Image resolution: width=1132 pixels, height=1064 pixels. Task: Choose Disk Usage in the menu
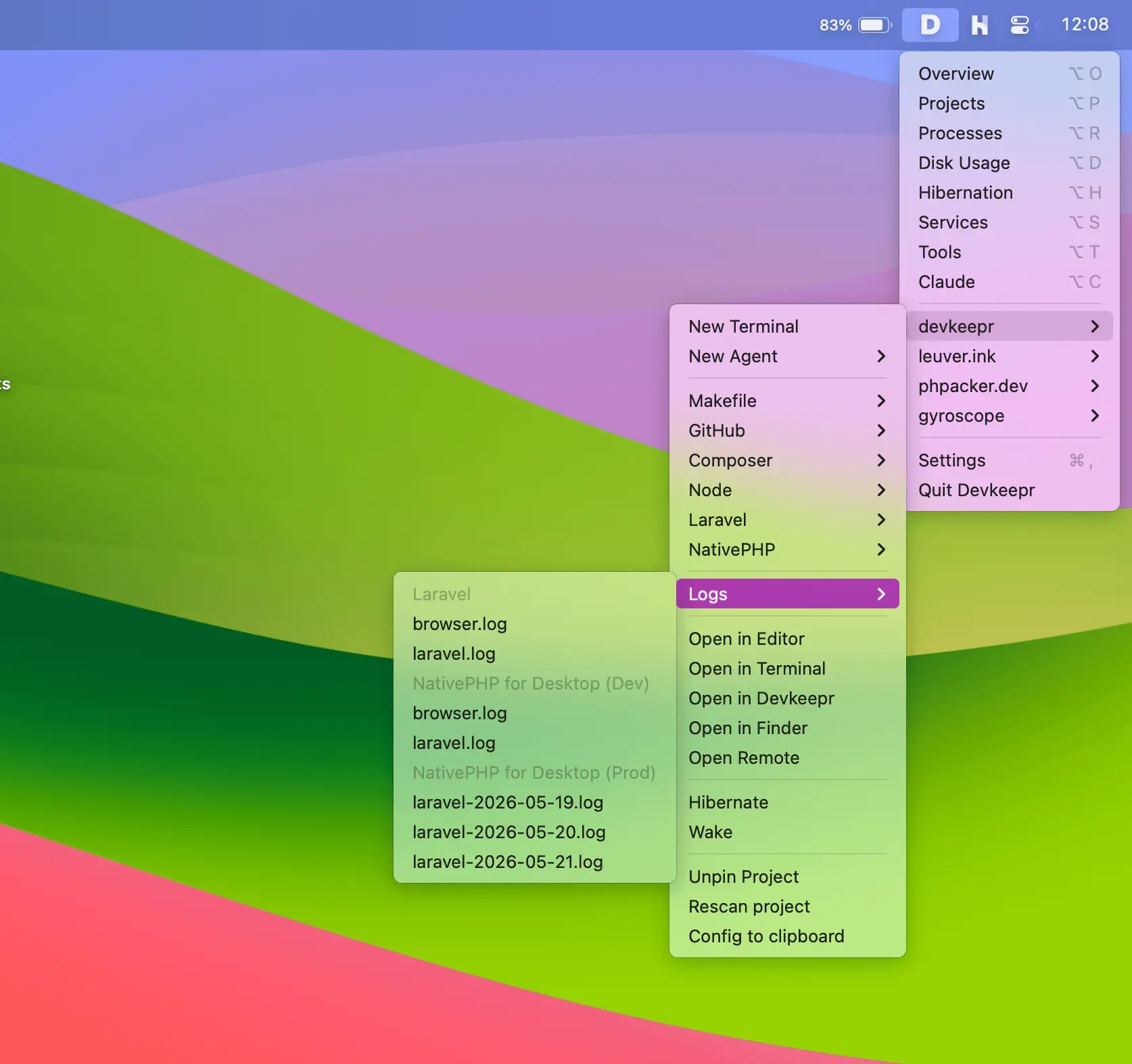(1010, 163)
